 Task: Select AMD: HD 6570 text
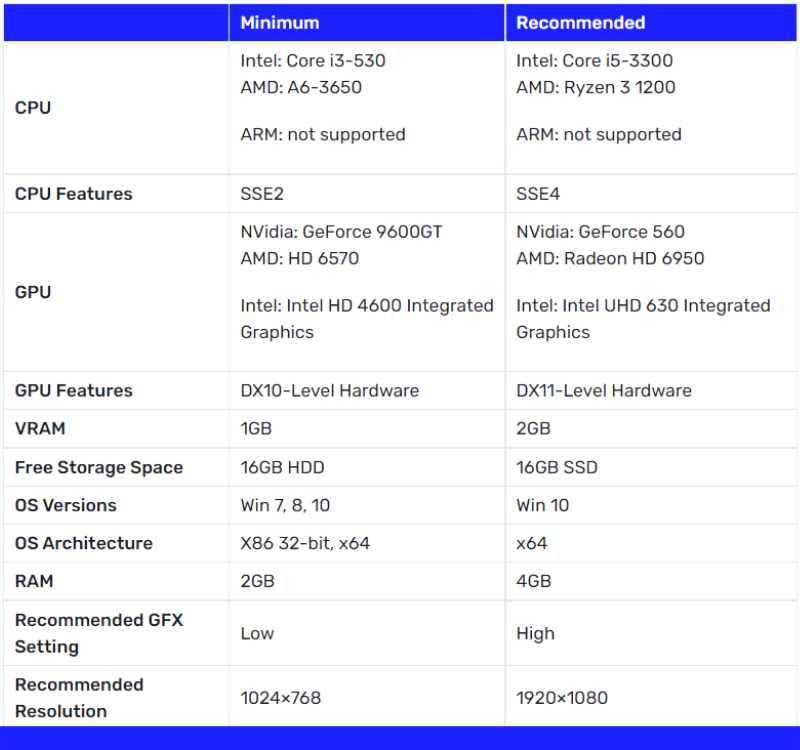299,259
